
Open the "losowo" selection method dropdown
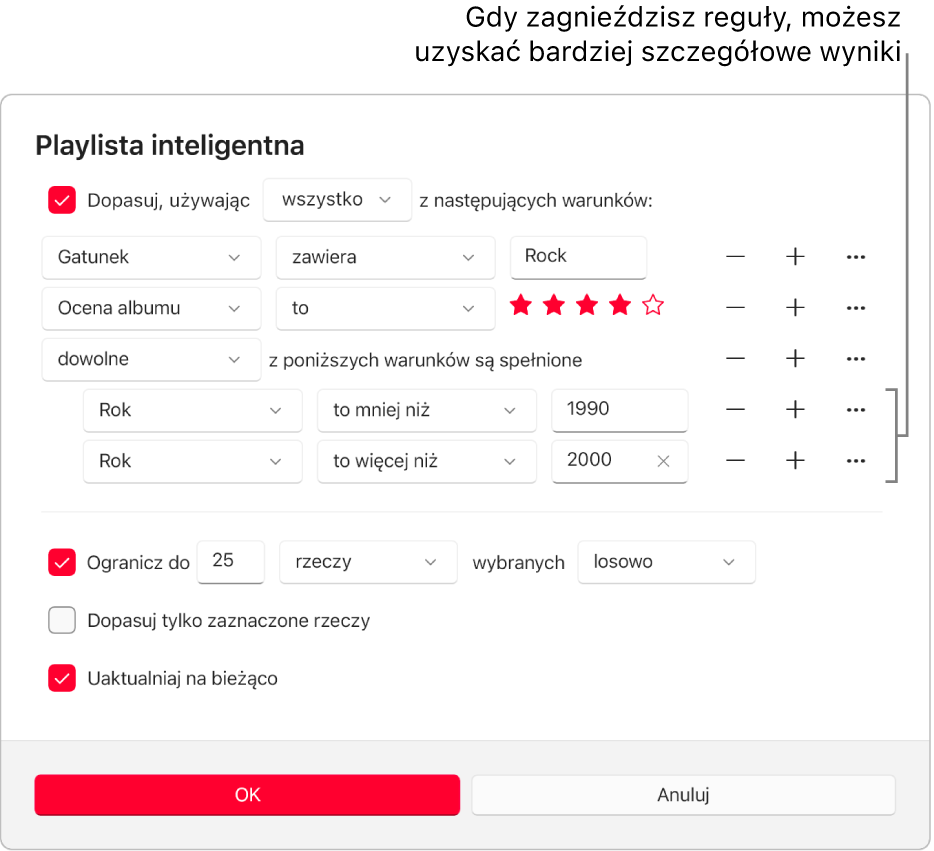click(666, 562)
